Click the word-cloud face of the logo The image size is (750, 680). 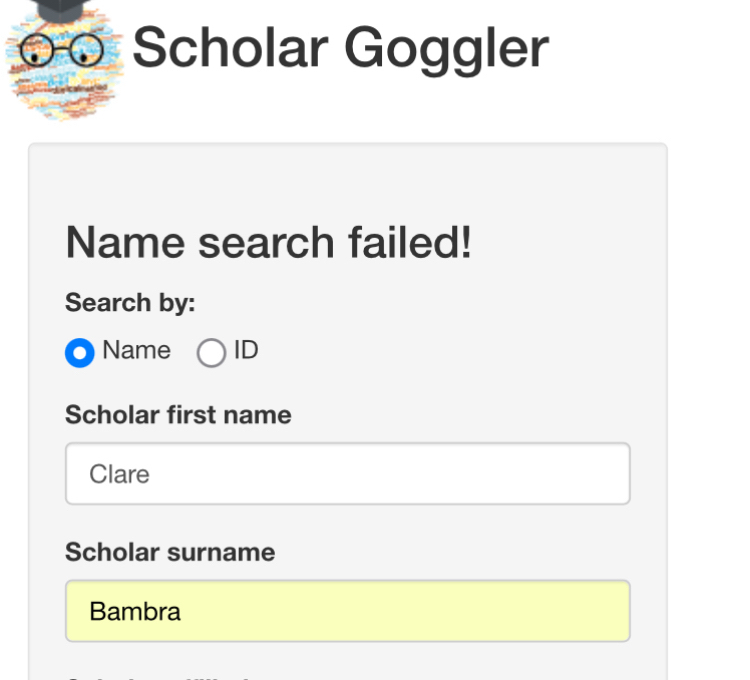click(x=62, y=88)
